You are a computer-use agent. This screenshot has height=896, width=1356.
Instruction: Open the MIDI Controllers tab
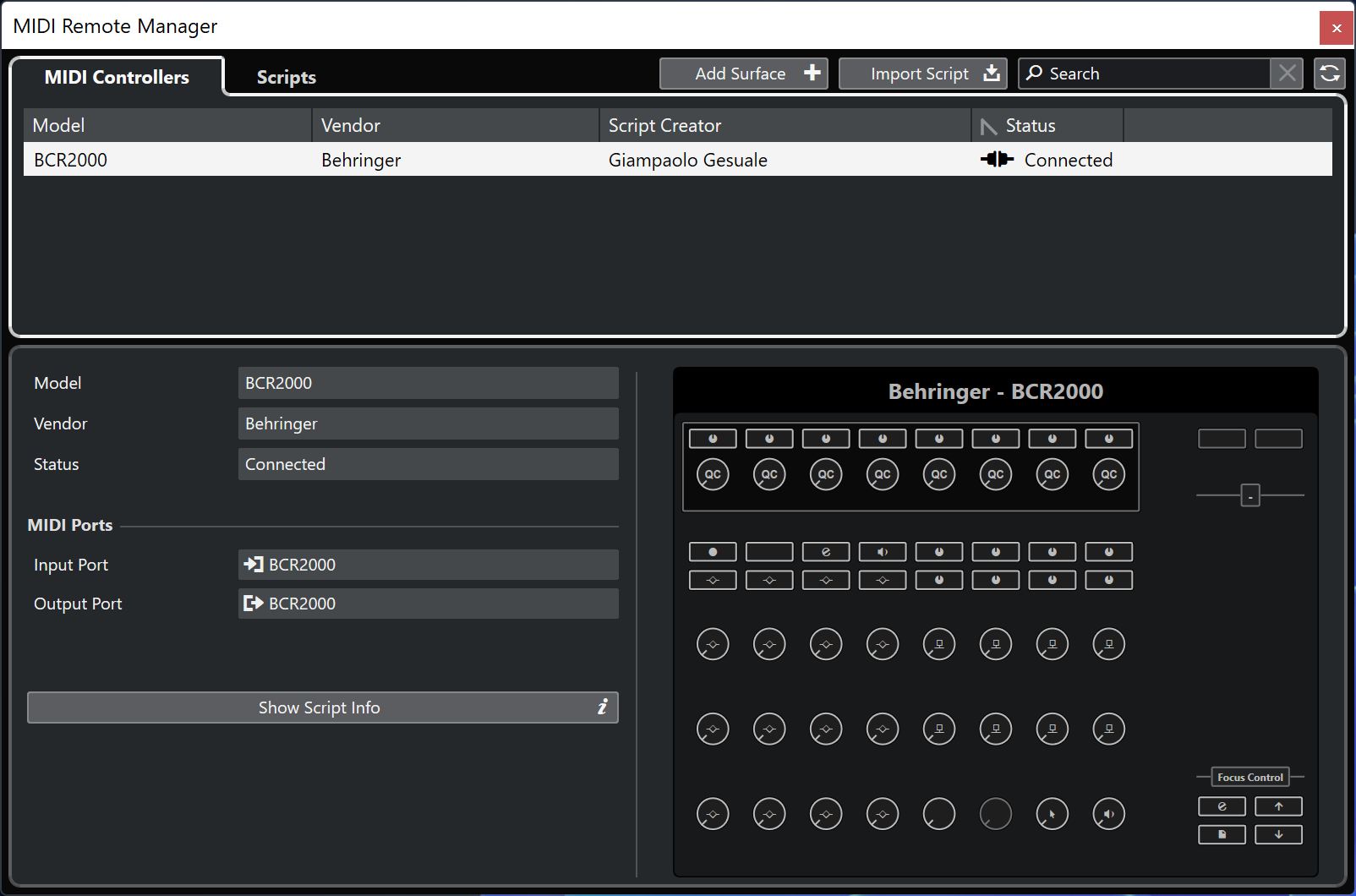coord(117,77)
